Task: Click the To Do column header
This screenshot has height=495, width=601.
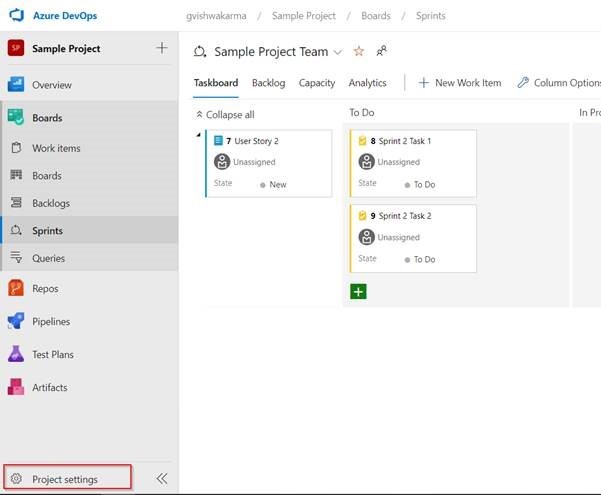Action: pyautogui.click(x=362, y=112)
